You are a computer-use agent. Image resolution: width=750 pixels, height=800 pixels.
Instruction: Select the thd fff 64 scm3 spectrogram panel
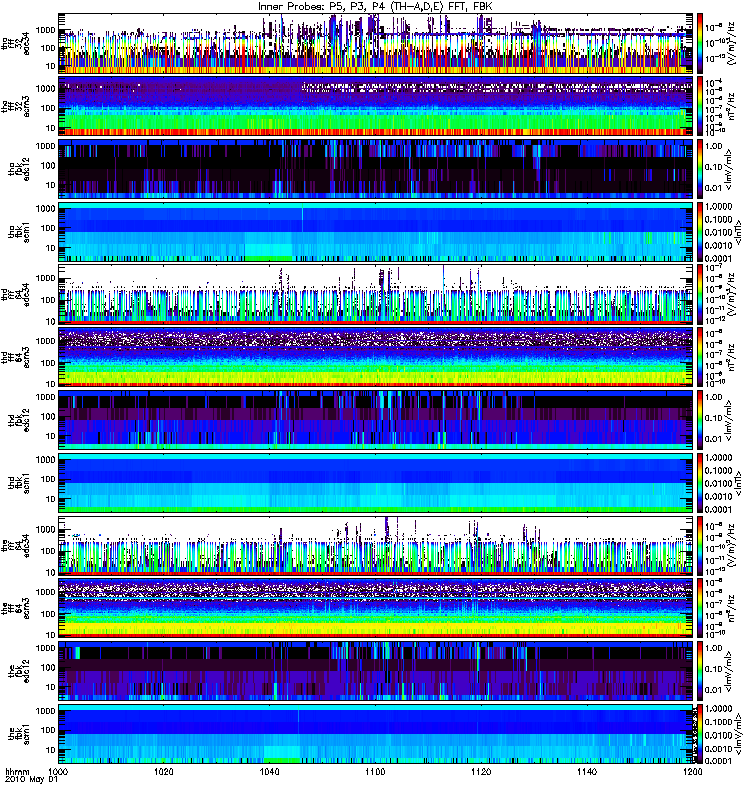pos(376,357)
